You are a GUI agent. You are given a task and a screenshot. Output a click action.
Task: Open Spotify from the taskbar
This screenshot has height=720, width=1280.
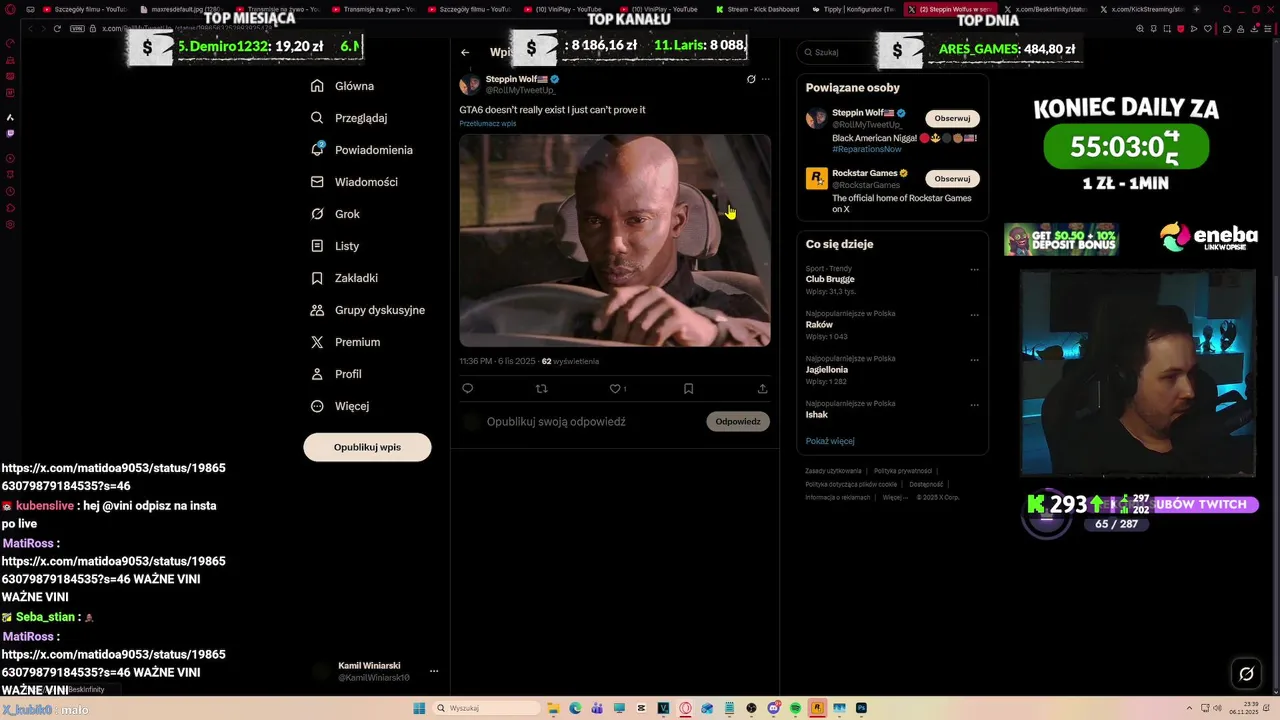[x=795, y=708]
